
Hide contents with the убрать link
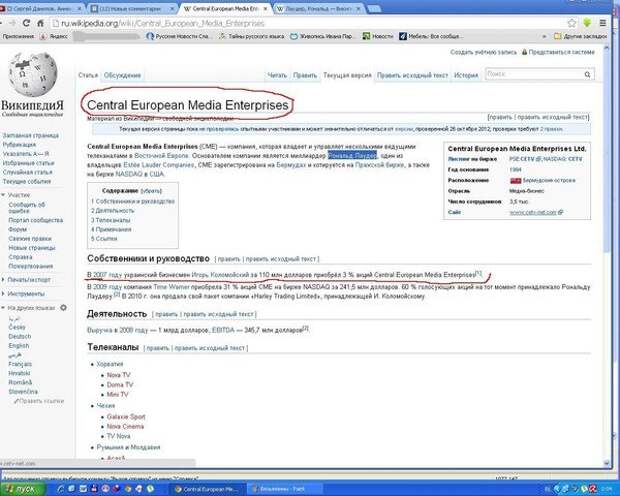tap(151, 191)
